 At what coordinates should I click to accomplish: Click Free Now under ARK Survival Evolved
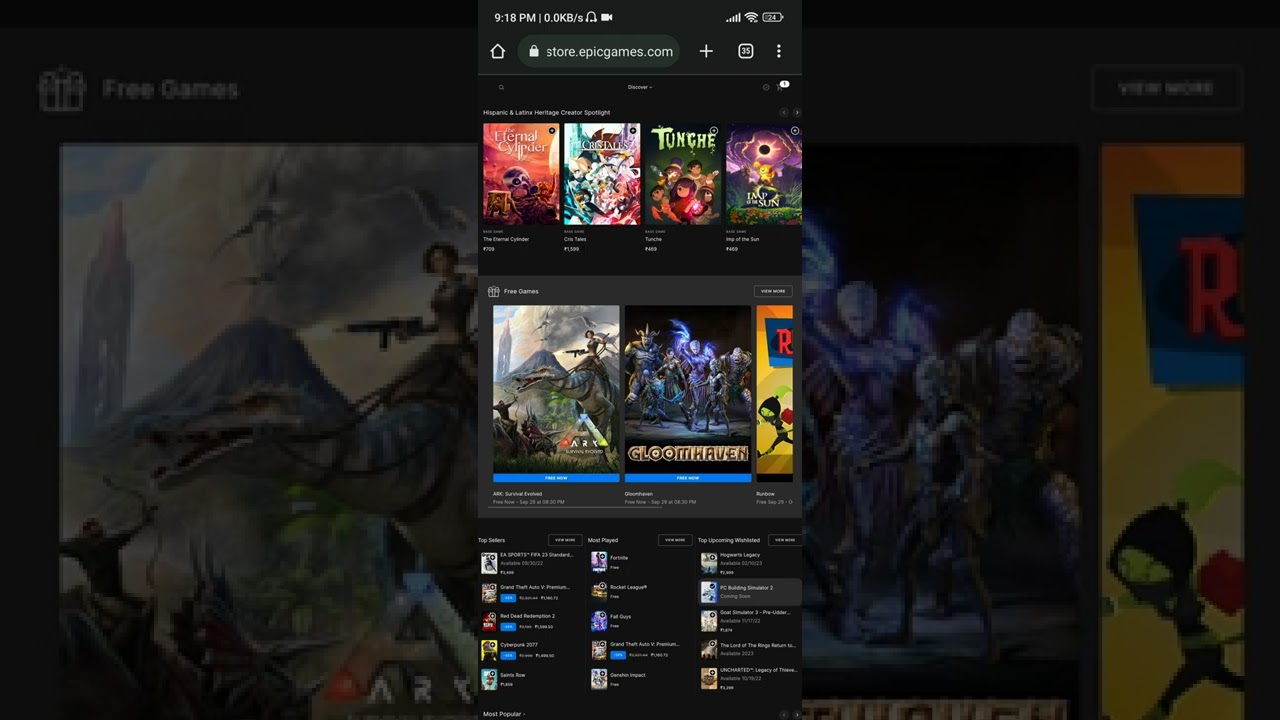(556, 478)
